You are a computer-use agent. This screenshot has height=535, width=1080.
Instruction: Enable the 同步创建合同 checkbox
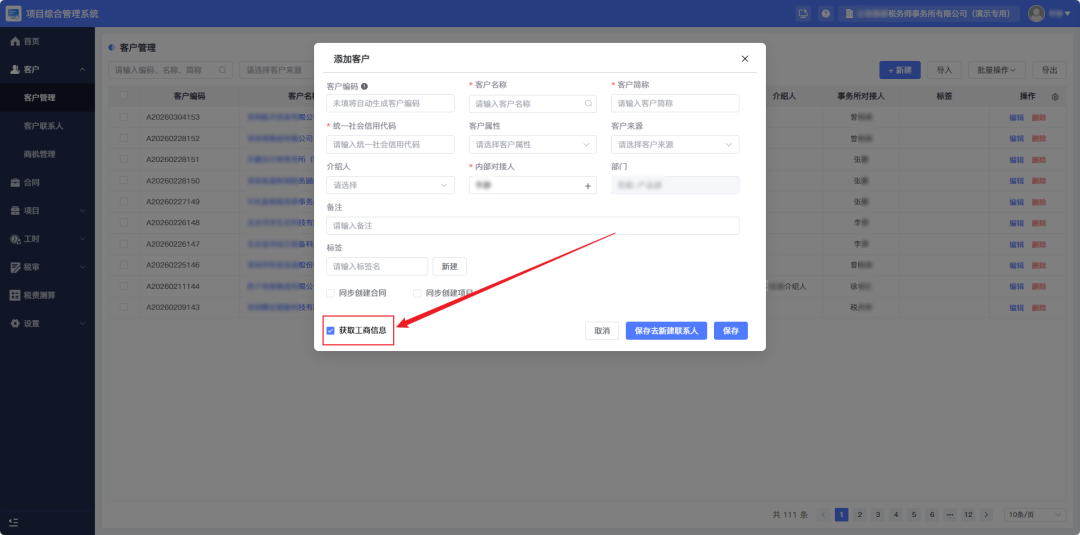coord(331,293)
